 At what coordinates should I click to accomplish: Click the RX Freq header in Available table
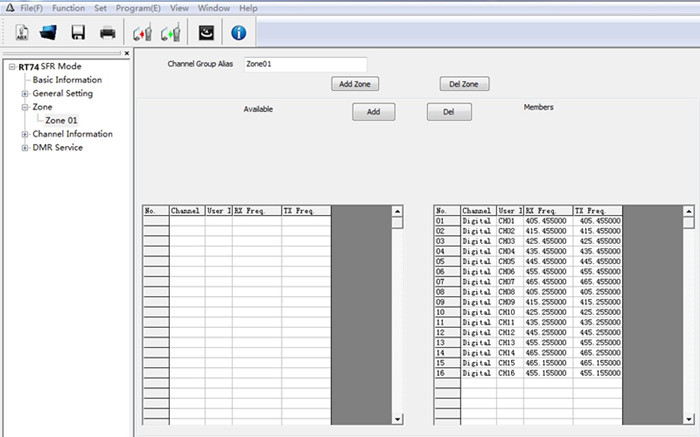257,211
